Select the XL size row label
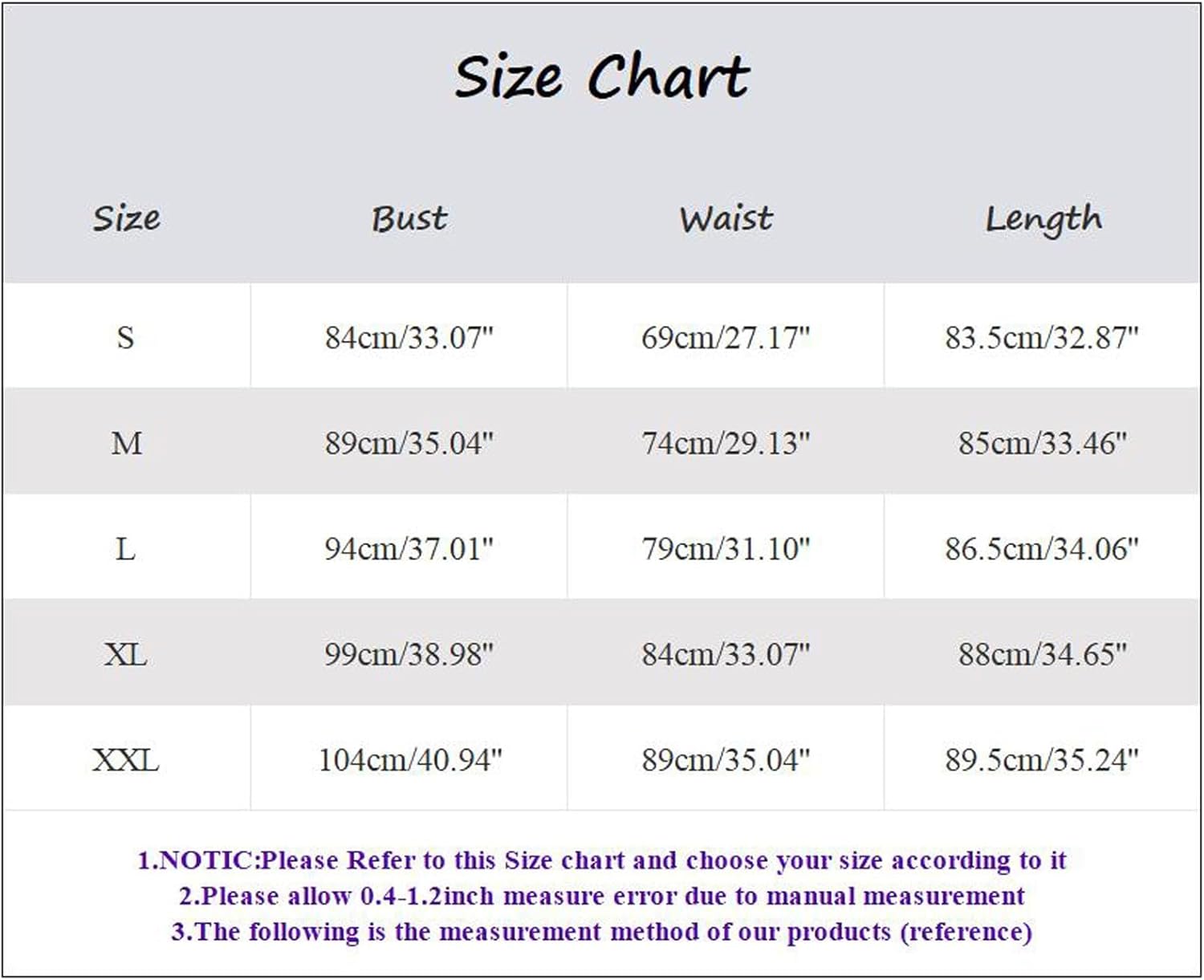1204x980 pixels. (126, 655)
